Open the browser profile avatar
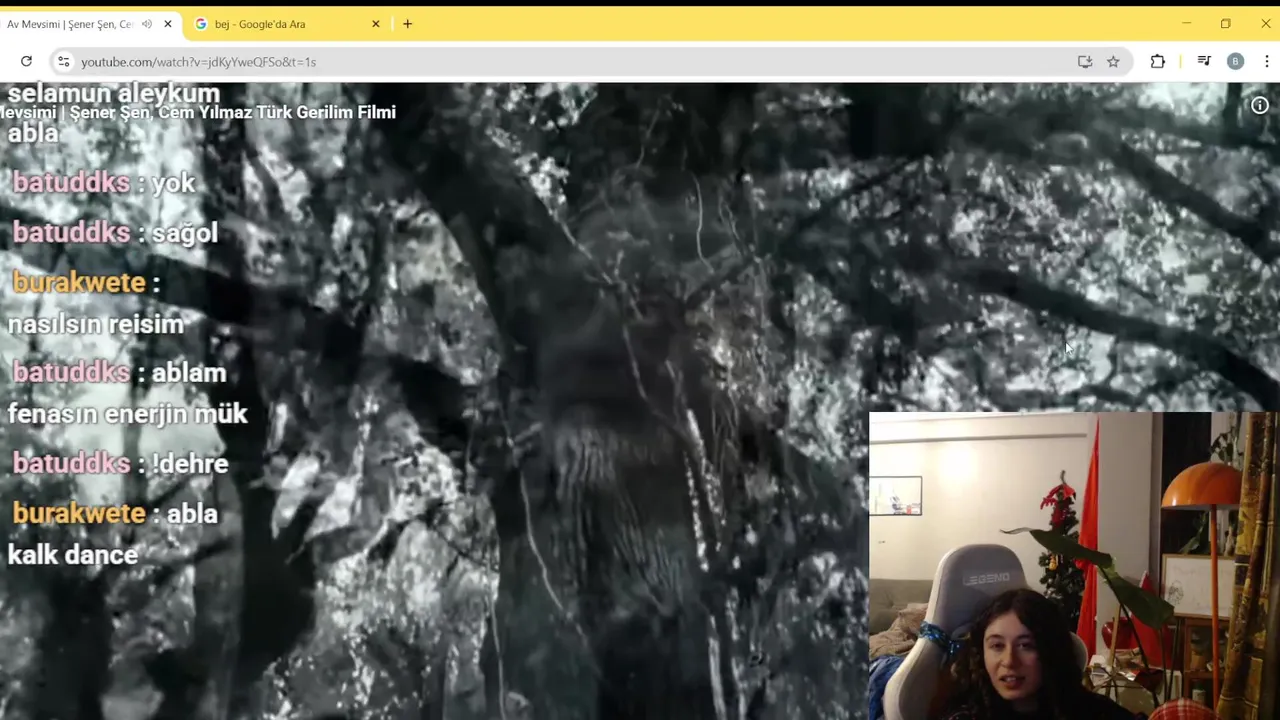This screenshot has width=1280, height=720. point(1235,62)
